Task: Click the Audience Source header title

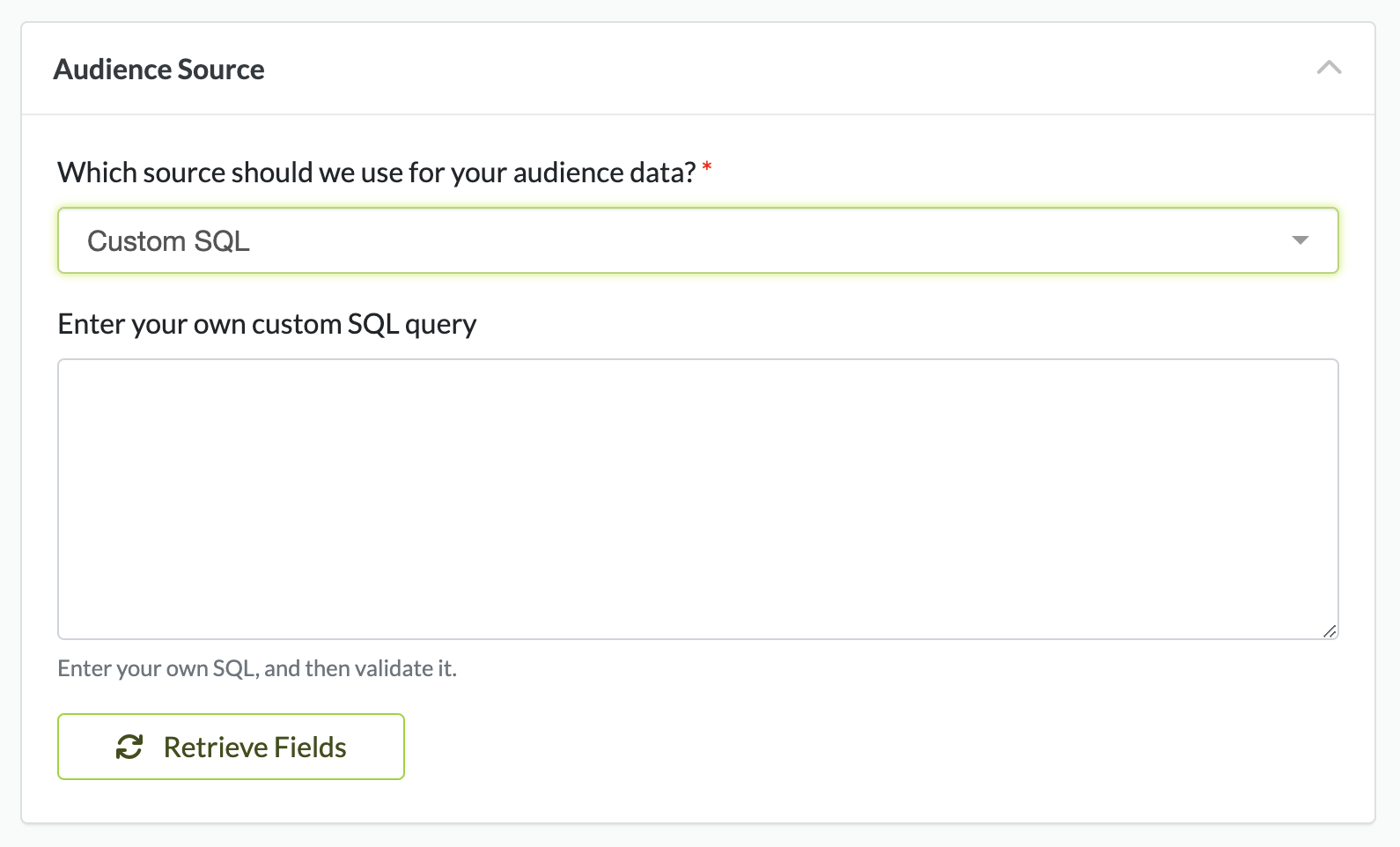Action: tap(158, 69)
